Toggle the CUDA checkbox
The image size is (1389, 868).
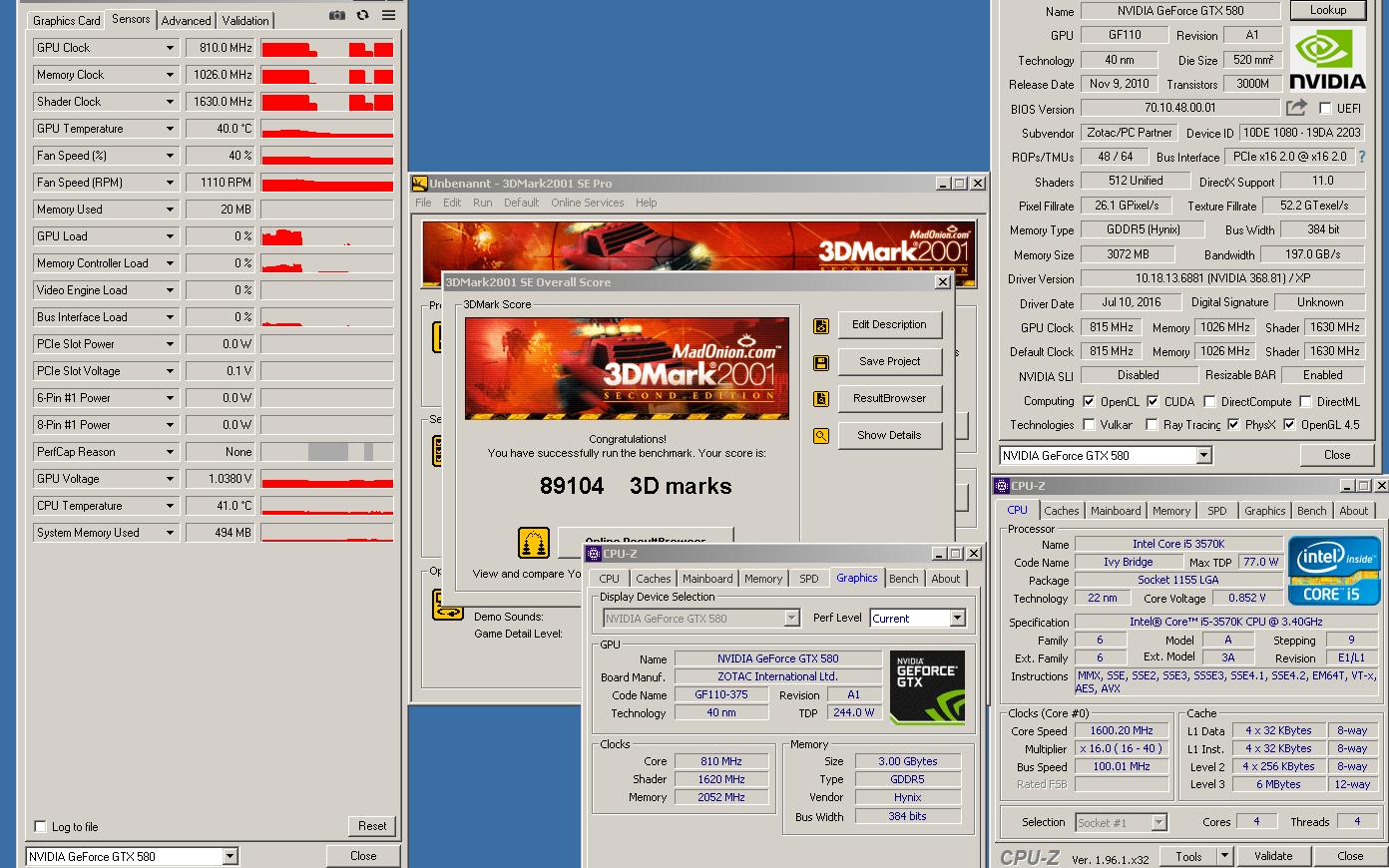1153,401
